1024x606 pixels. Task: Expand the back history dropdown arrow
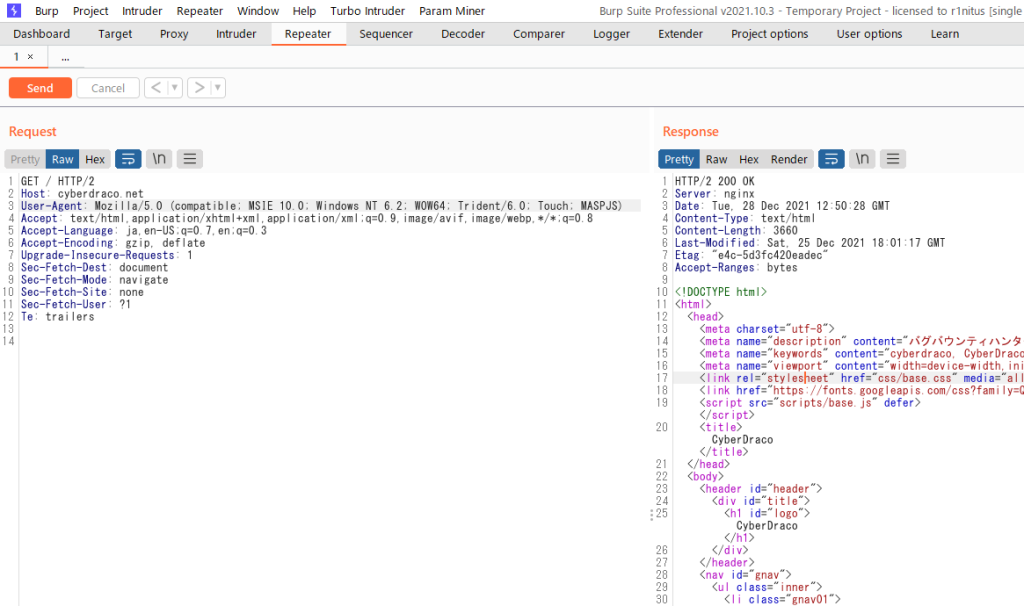click(175, 88)
